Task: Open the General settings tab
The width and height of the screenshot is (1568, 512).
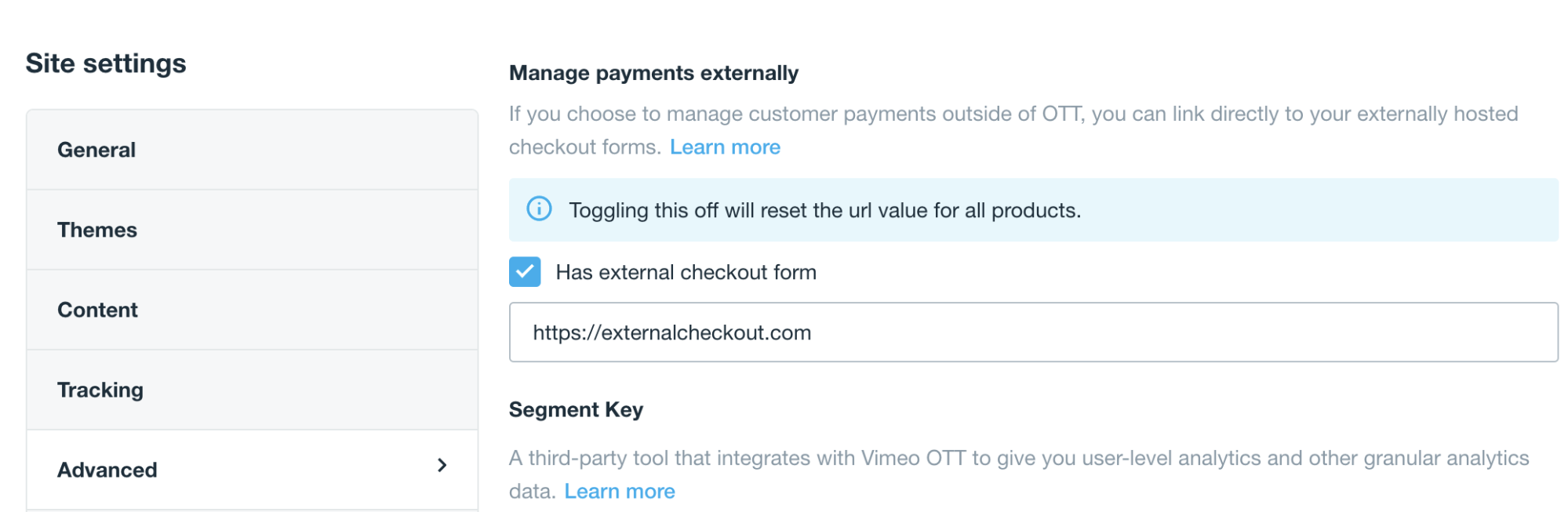Action: pos(96,150)
